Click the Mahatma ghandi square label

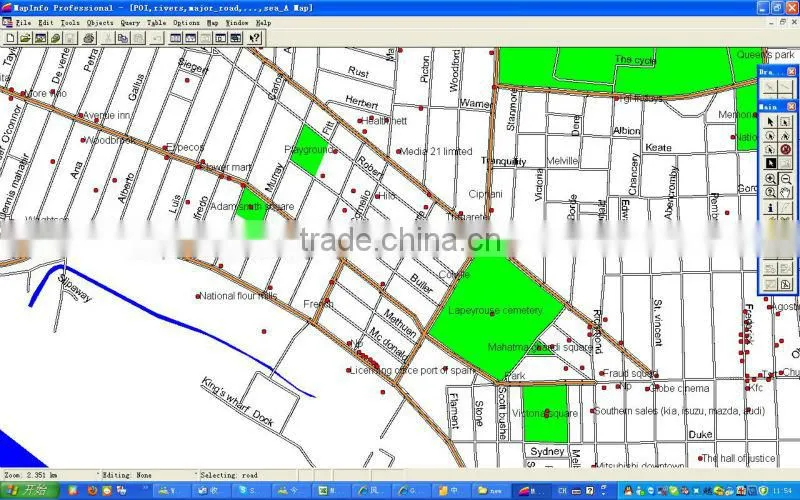coord(540,347)
